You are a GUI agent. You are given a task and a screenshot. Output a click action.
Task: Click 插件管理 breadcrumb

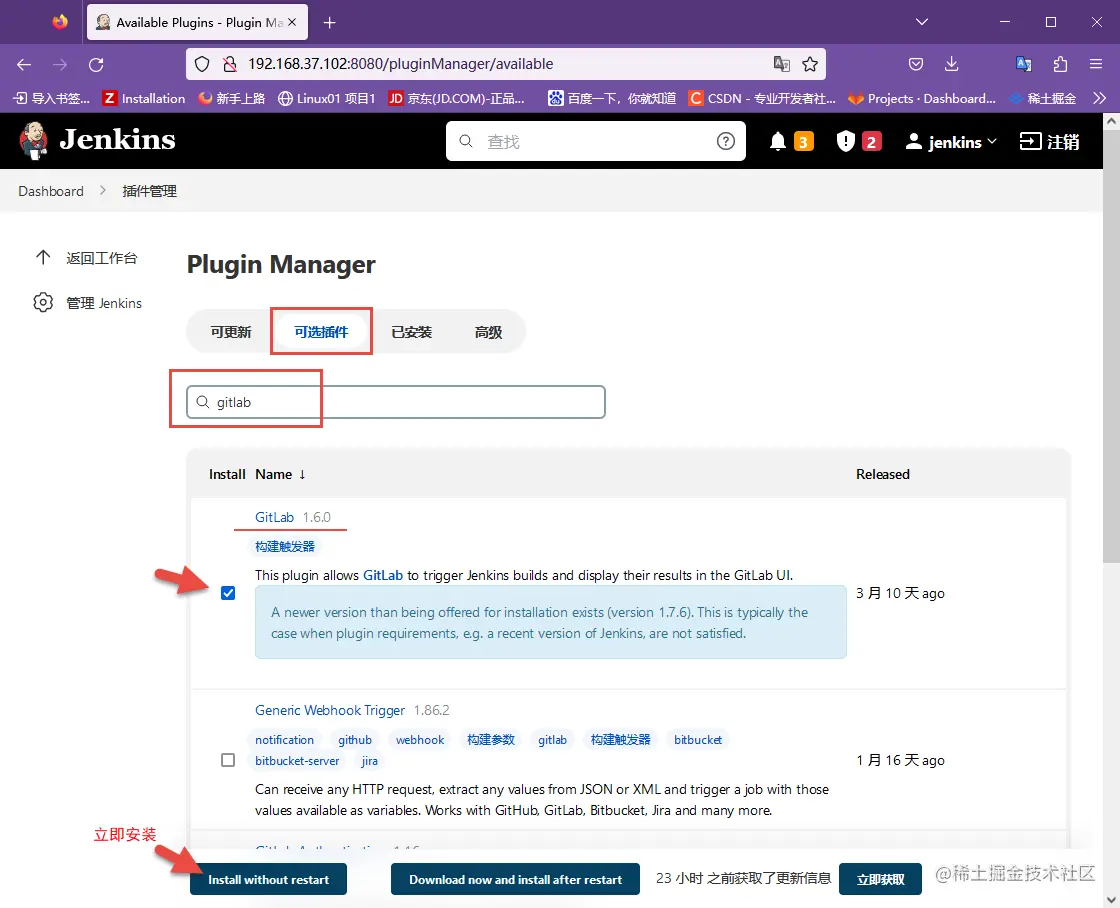(149, 191)
